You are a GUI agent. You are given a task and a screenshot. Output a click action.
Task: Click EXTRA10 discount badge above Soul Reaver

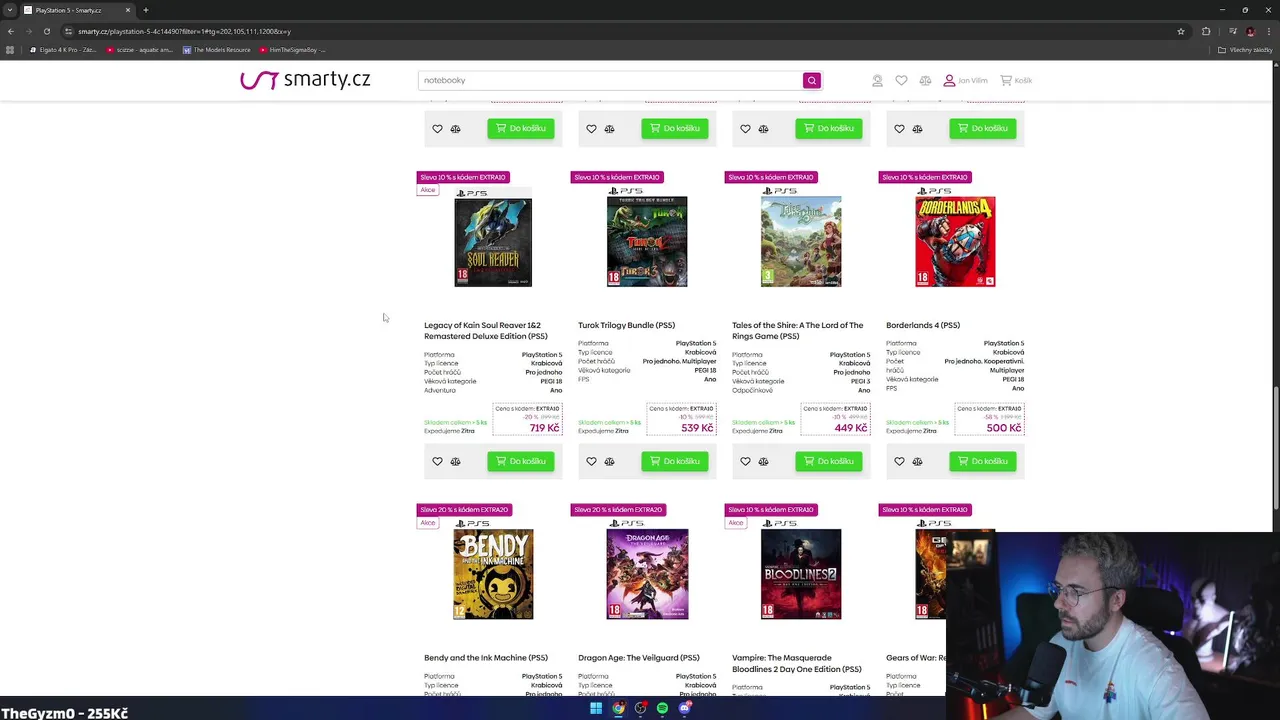pos(463,177)
